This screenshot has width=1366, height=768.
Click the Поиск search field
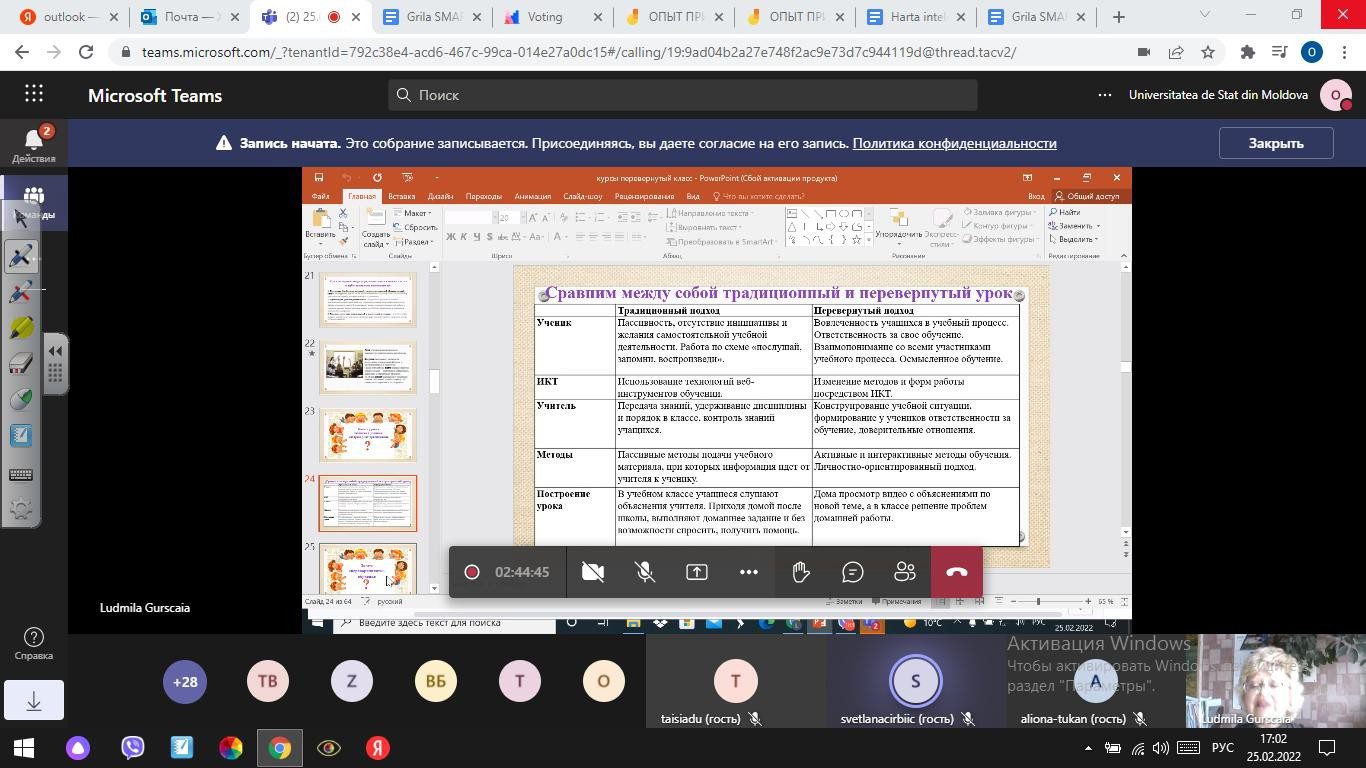[682, 95]
